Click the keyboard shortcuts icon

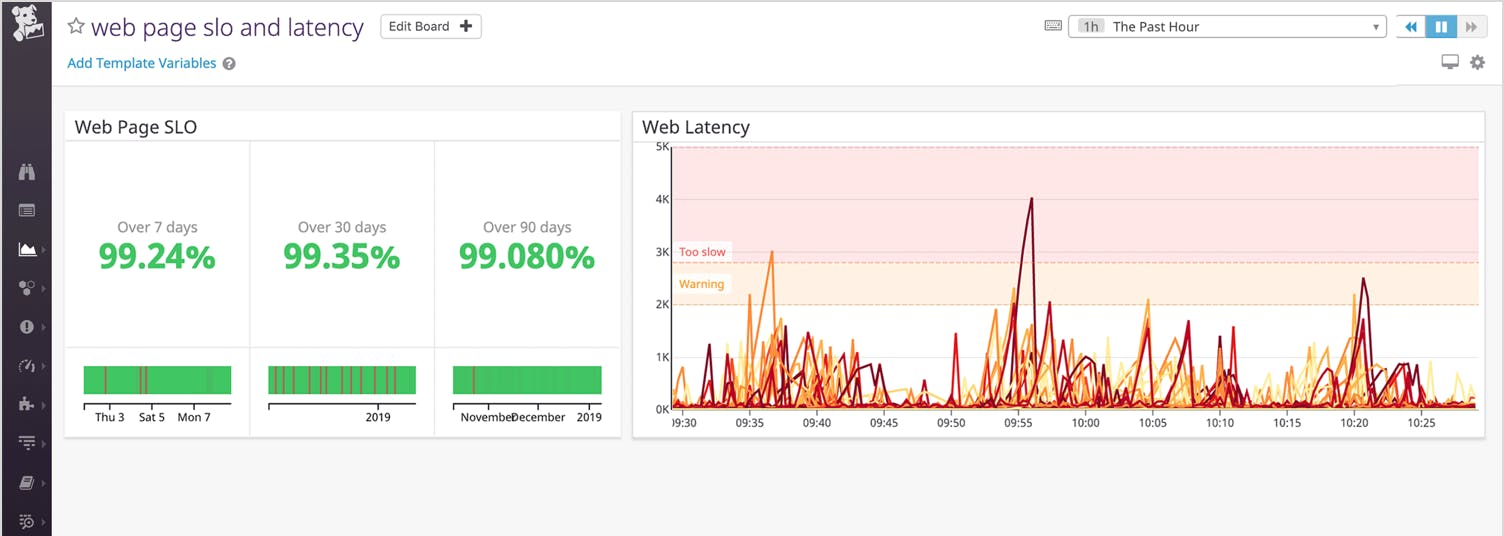point(1053,26)
